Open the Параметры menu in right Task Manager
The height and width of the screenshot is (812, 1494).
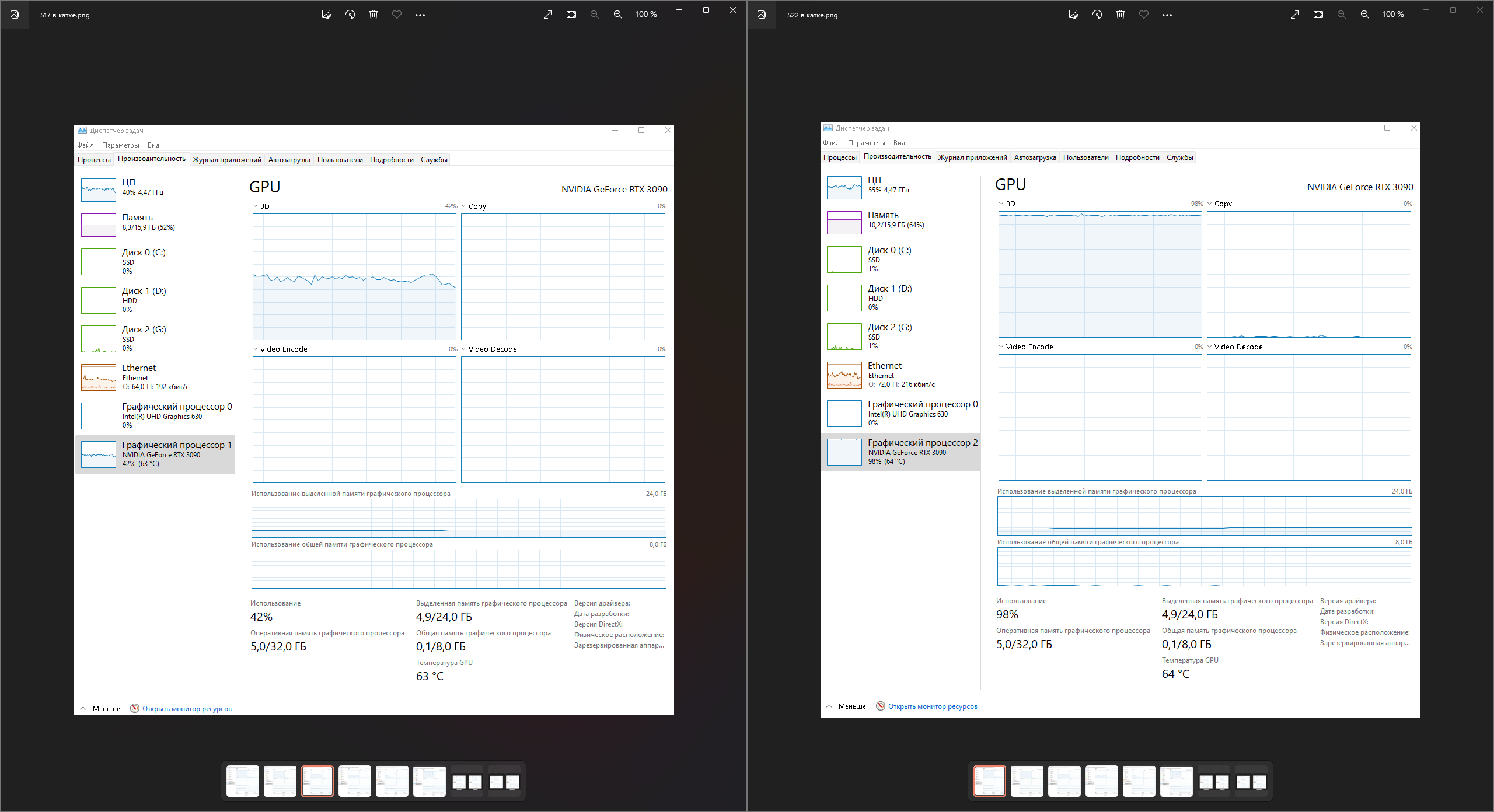[x=866, y=143]
